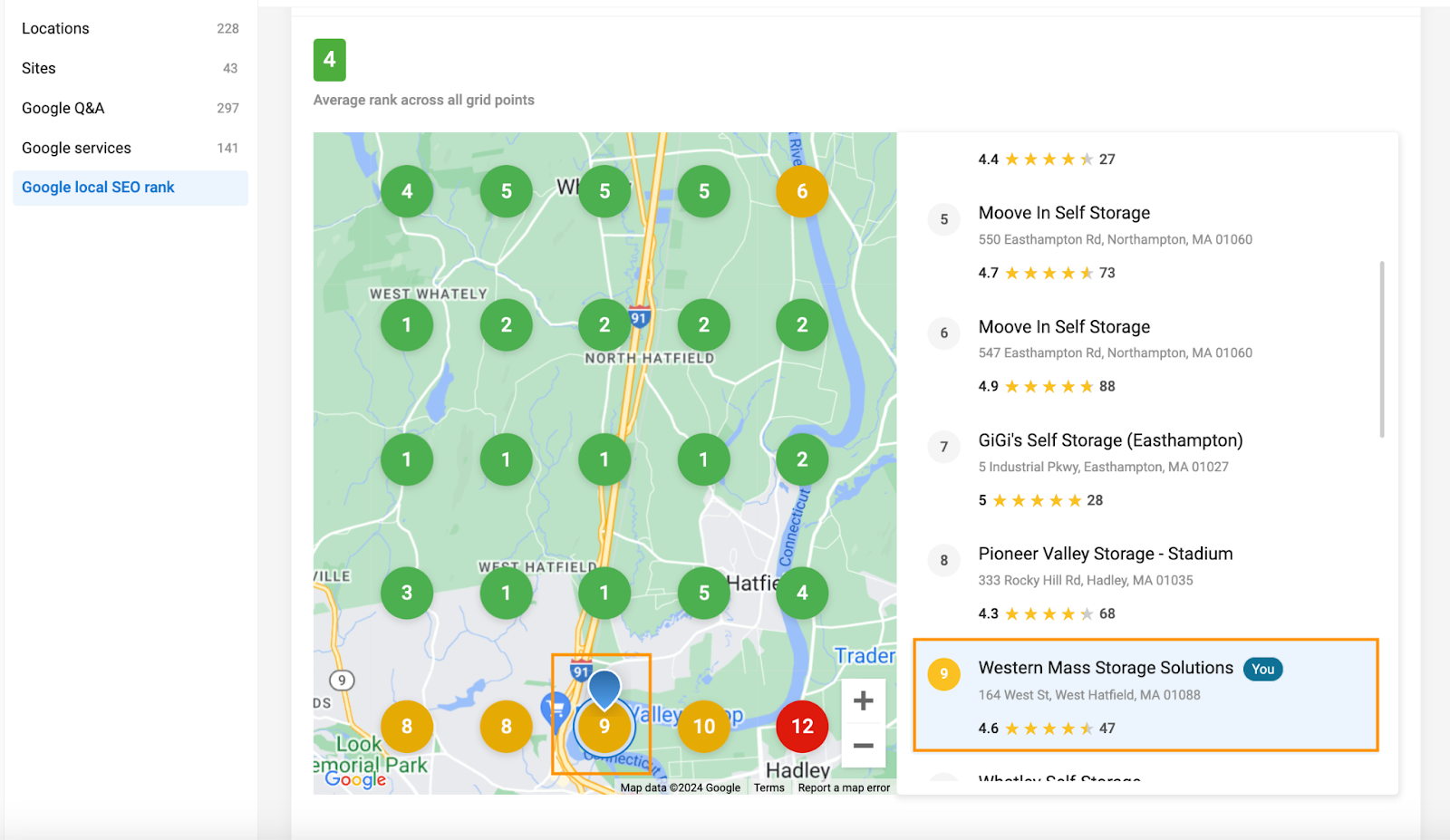Viewport: 1450px width, 840px height.
Task: Click the rank 9 marker on map
Action: tap(604, 726)
